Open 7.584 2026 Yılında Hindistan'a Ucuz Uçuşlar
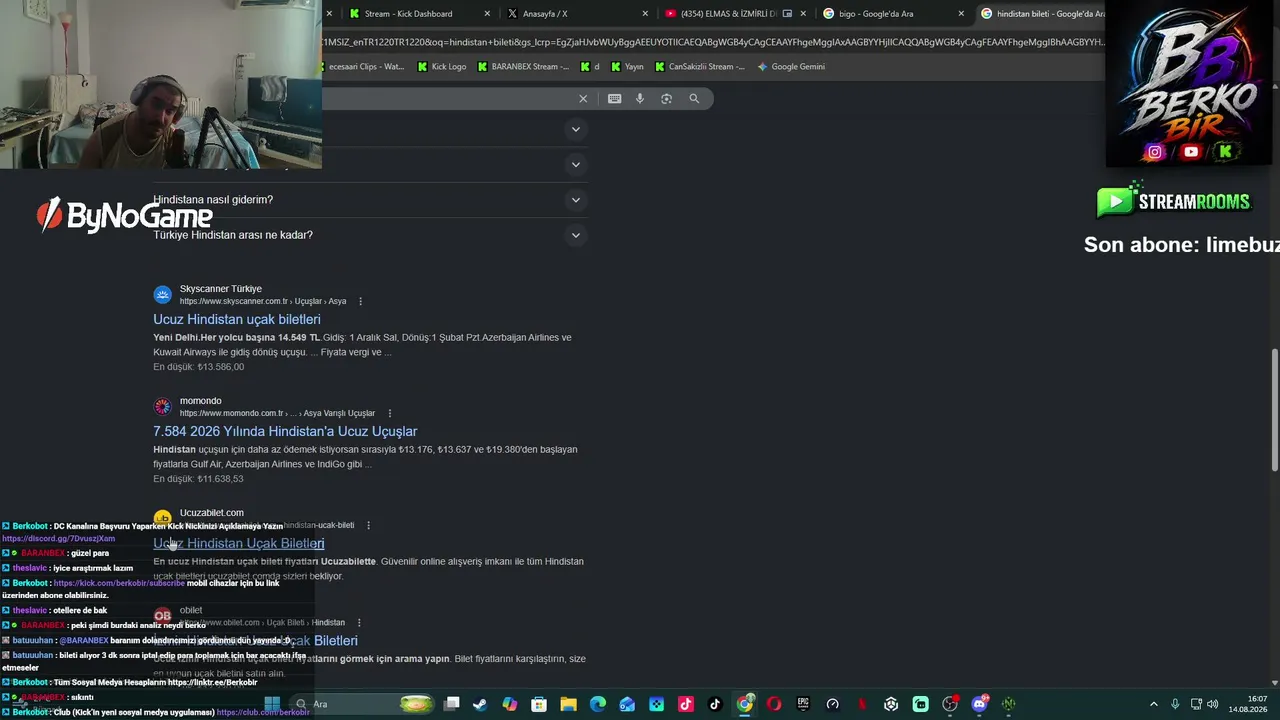 285,431
